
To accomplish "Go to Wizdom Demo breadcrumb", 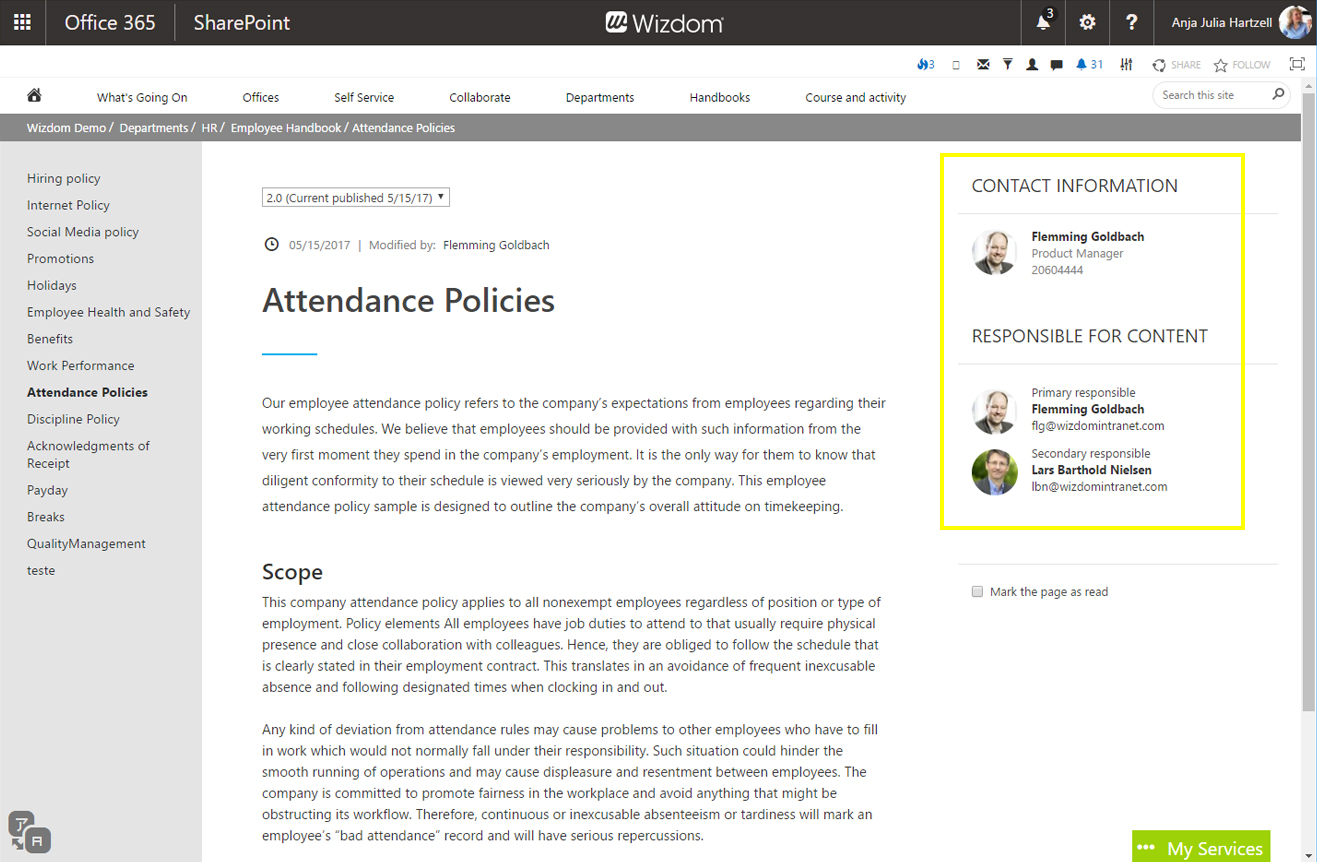I will click(66, 128).
